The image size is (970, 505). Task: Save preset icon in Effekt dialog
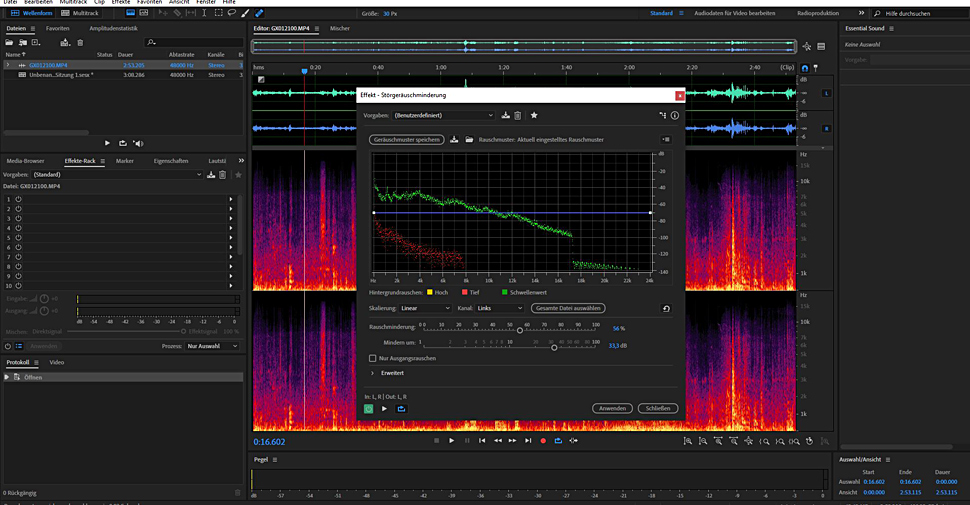pos(505,115)
